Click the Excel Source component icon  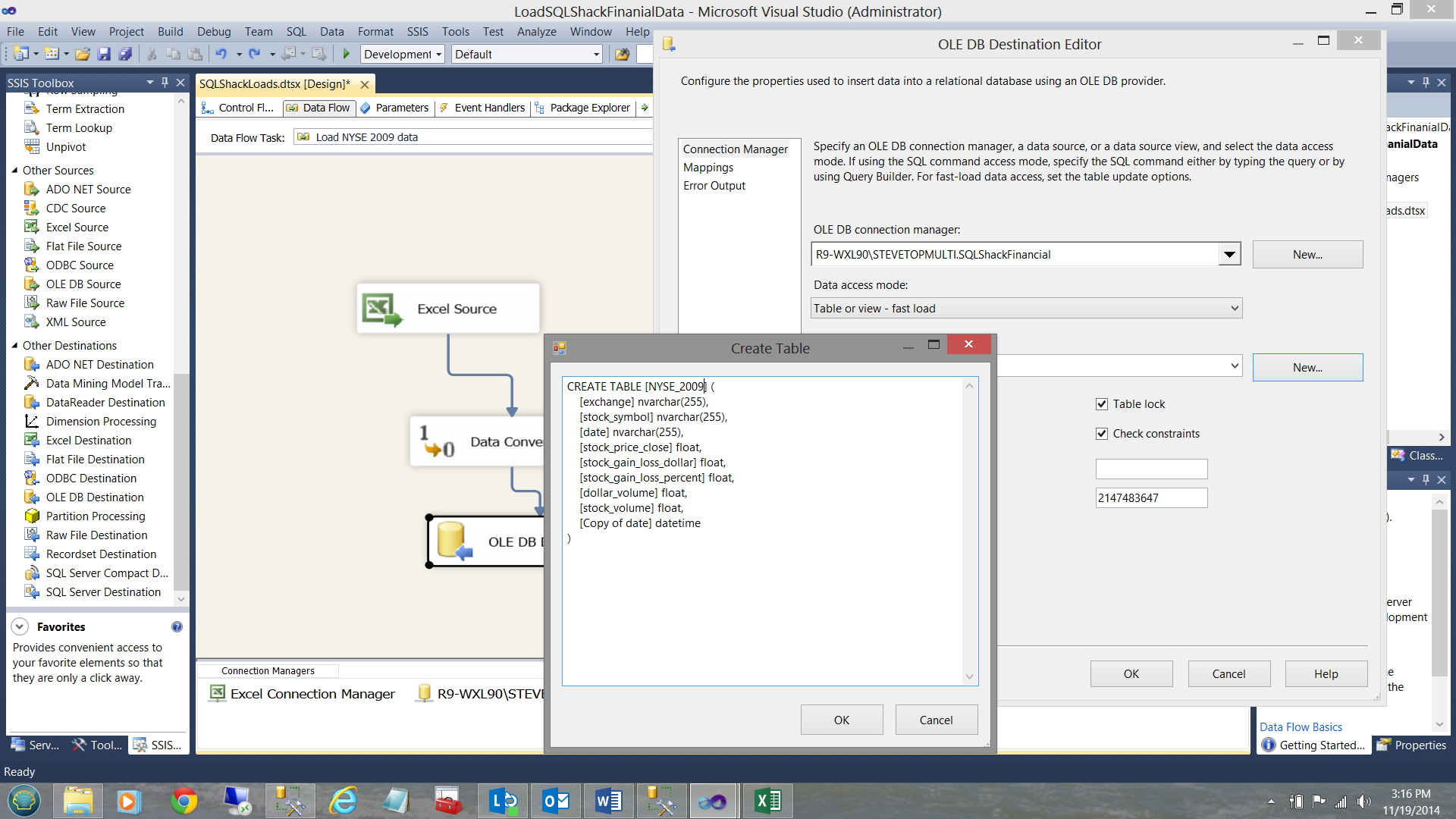[x=381, y=309]
